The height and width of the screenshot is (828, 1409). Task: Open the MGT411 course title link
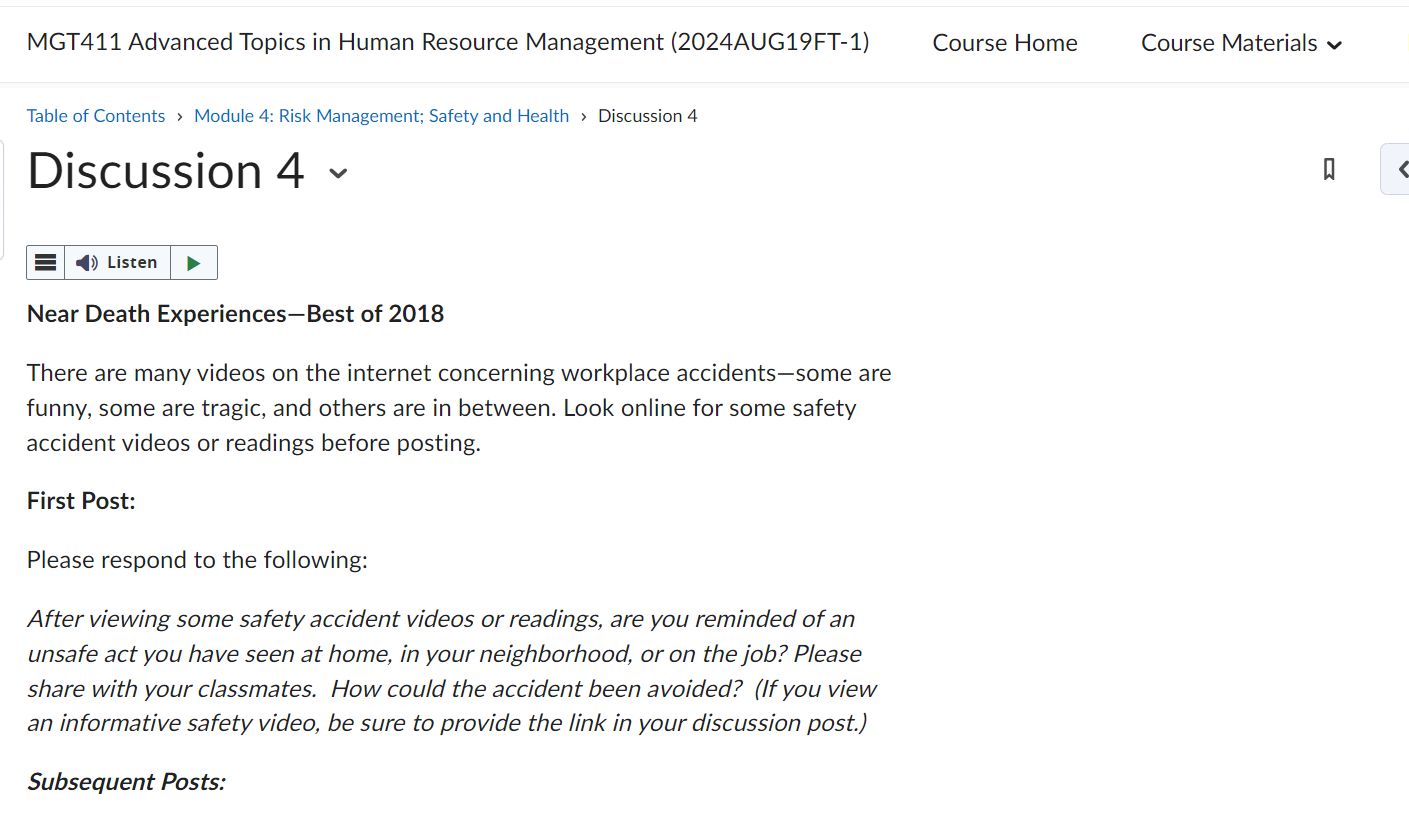[x=448, y=42]
